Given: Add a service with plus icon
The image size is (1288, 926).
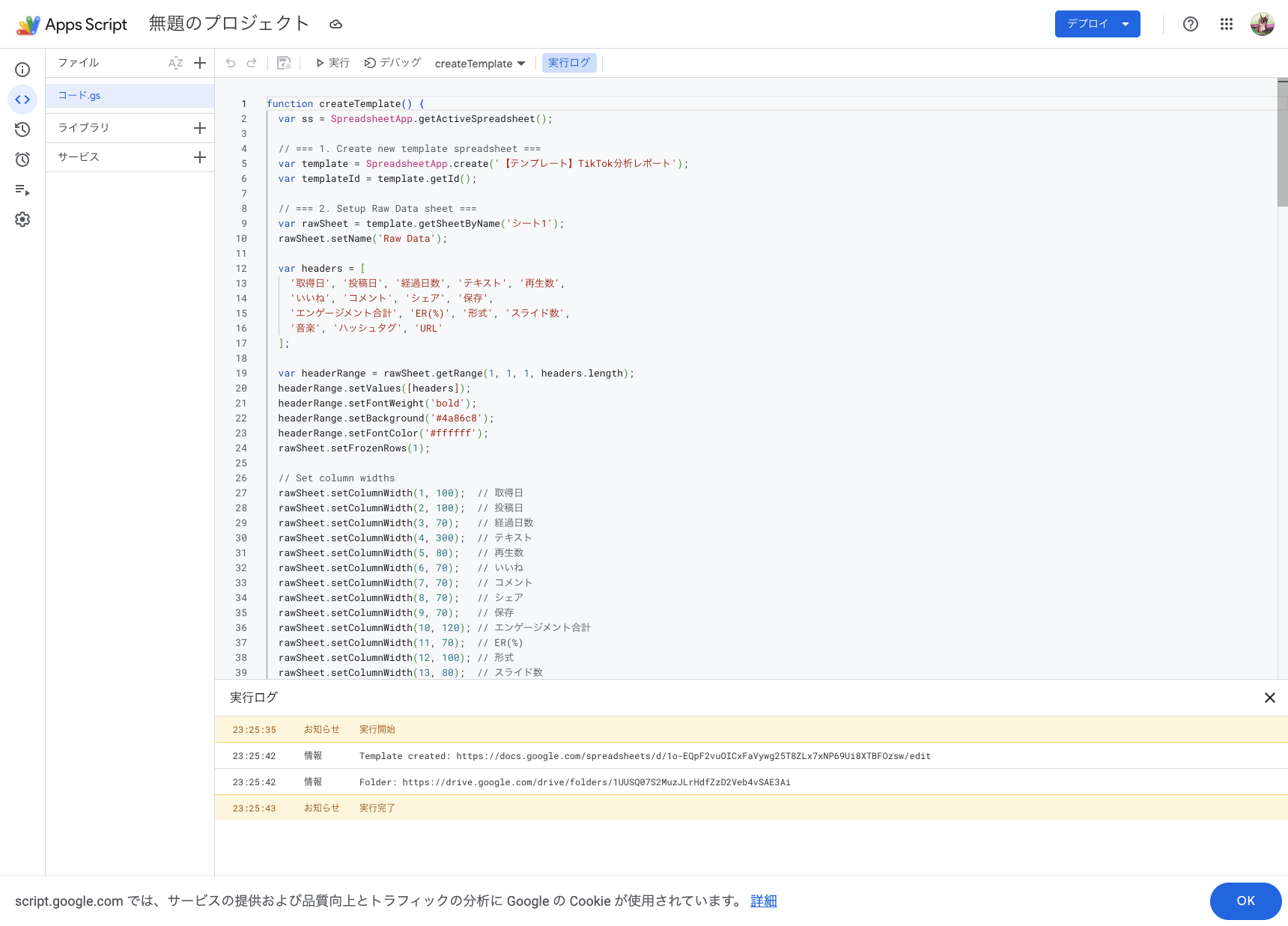Looking at the screenshot, I should point(200,157).
